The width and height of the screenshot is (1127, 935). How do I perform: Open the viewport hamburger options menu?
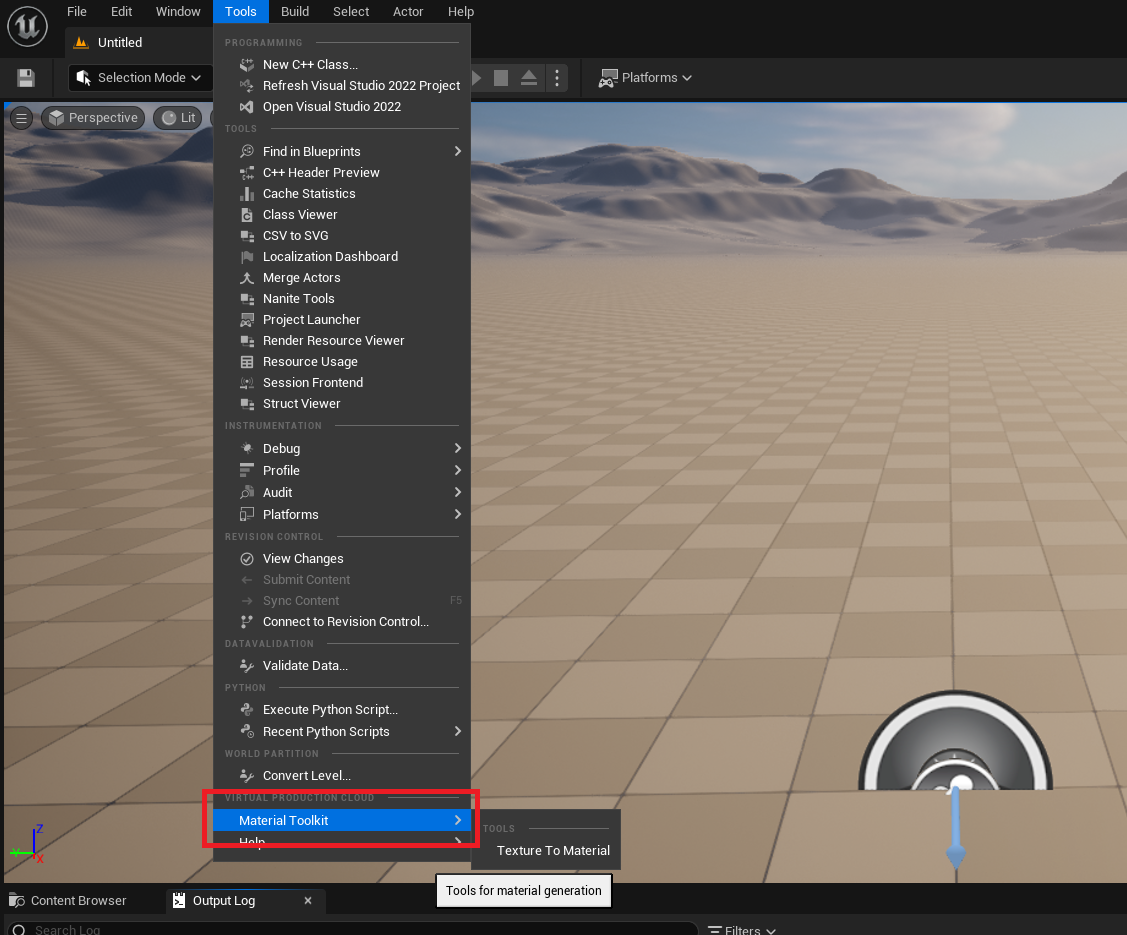click(x=21, y=118)
